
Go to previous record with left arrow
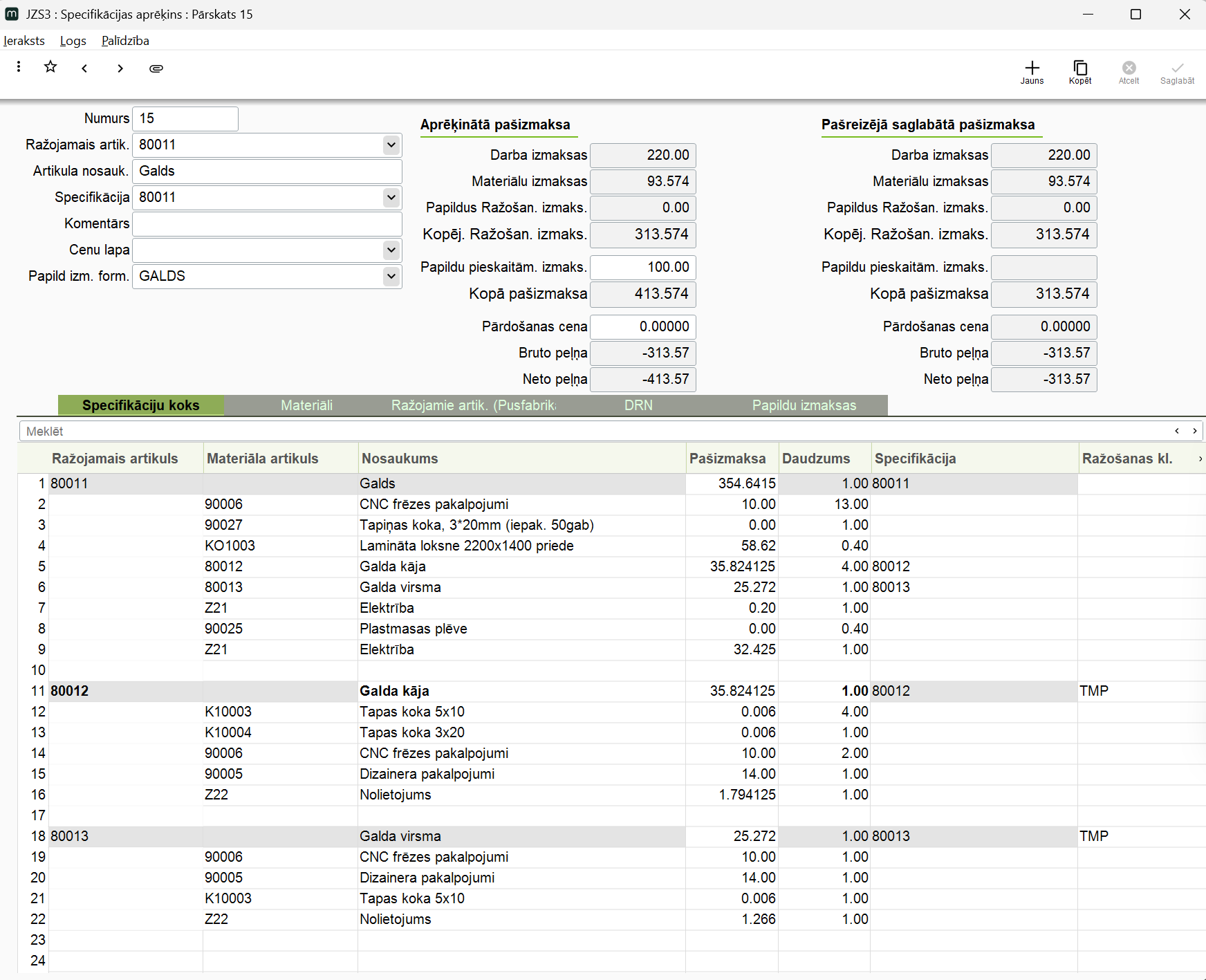84,68
